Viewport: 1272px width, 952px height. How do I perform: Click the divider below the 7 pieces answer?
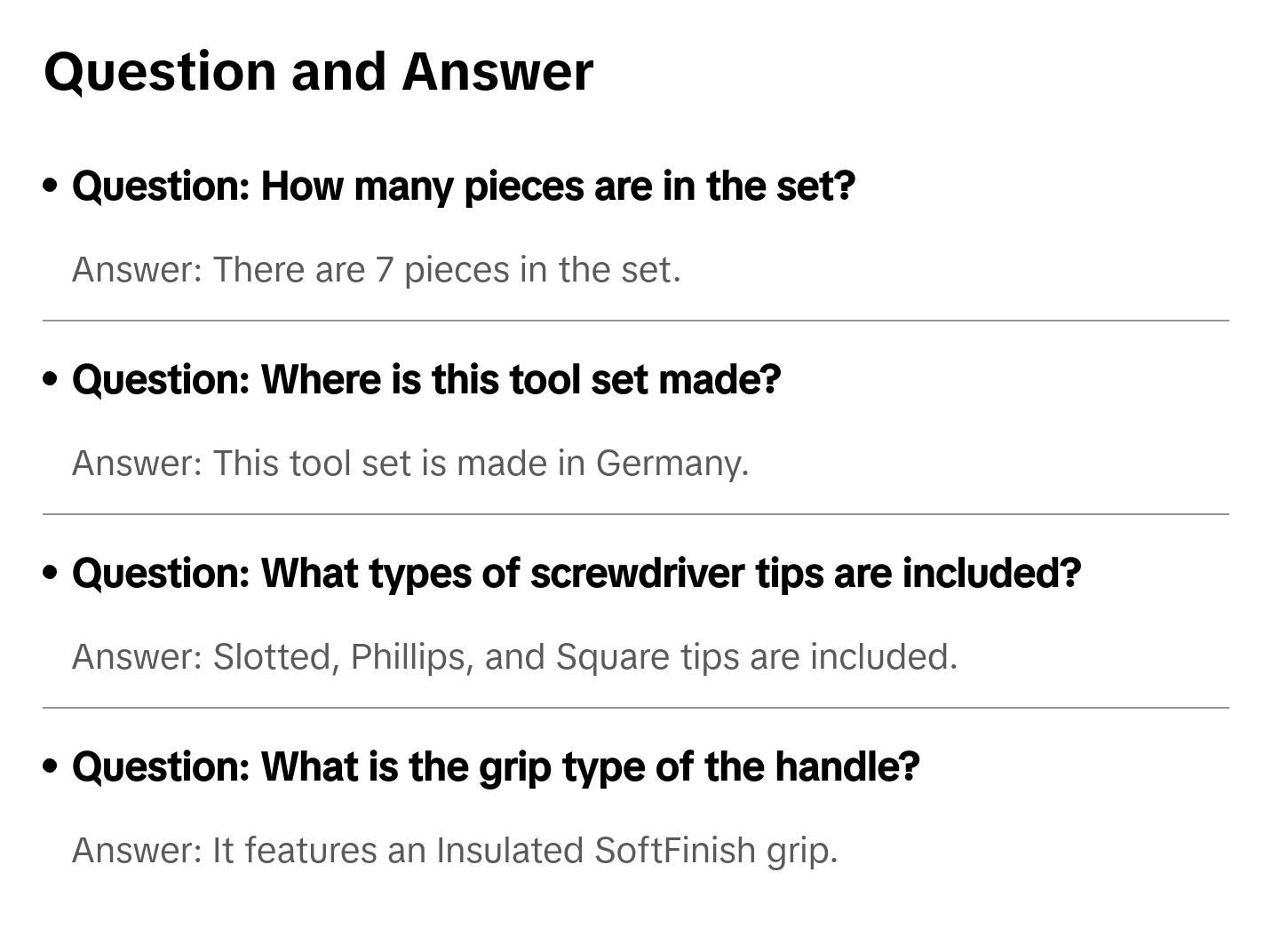635,321
